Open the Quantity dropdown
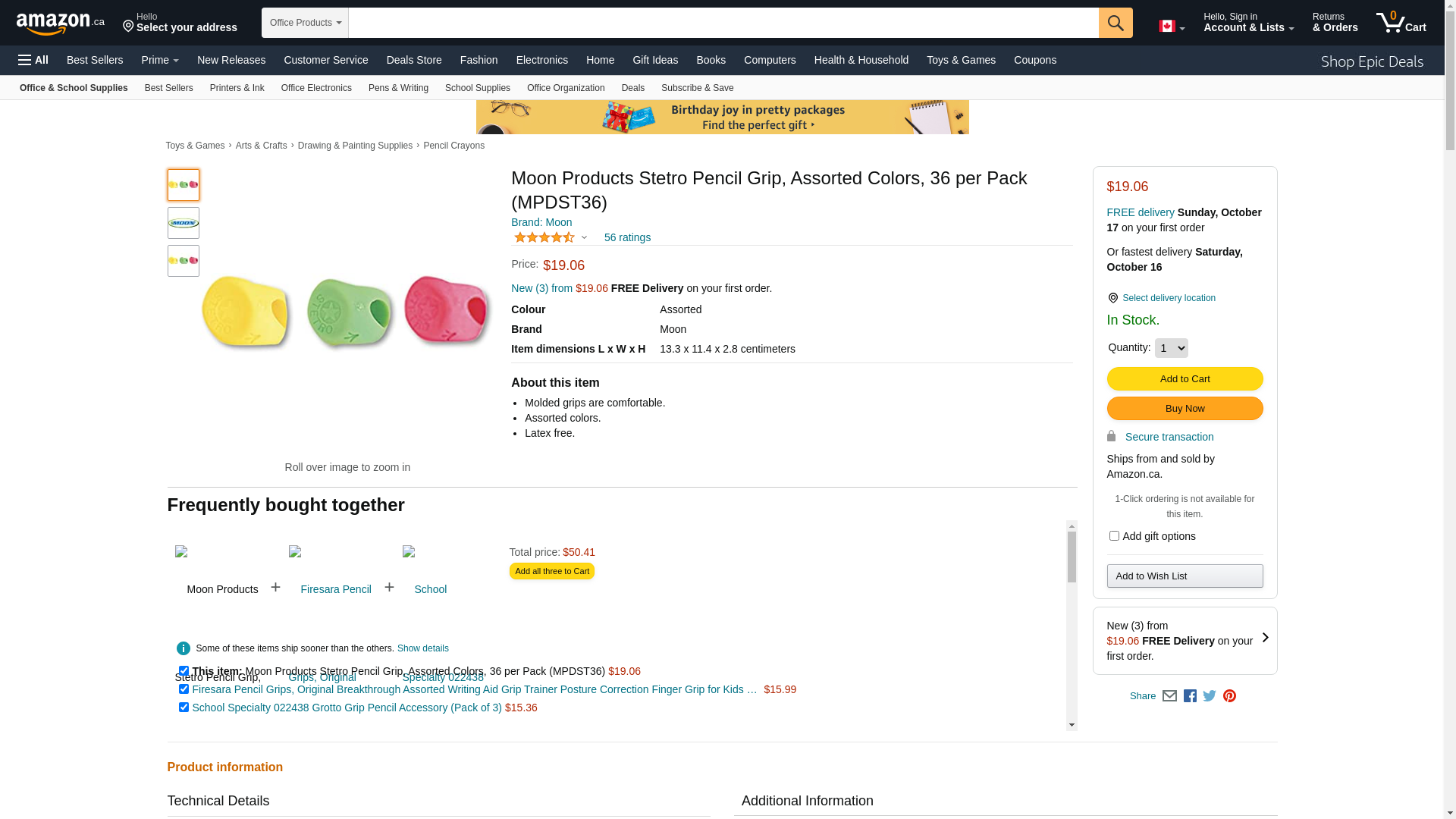 tap(1171, 348)
